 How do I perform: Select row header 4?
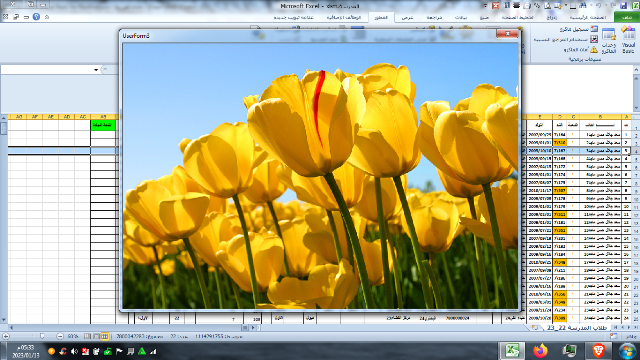[x=636, y=151]
